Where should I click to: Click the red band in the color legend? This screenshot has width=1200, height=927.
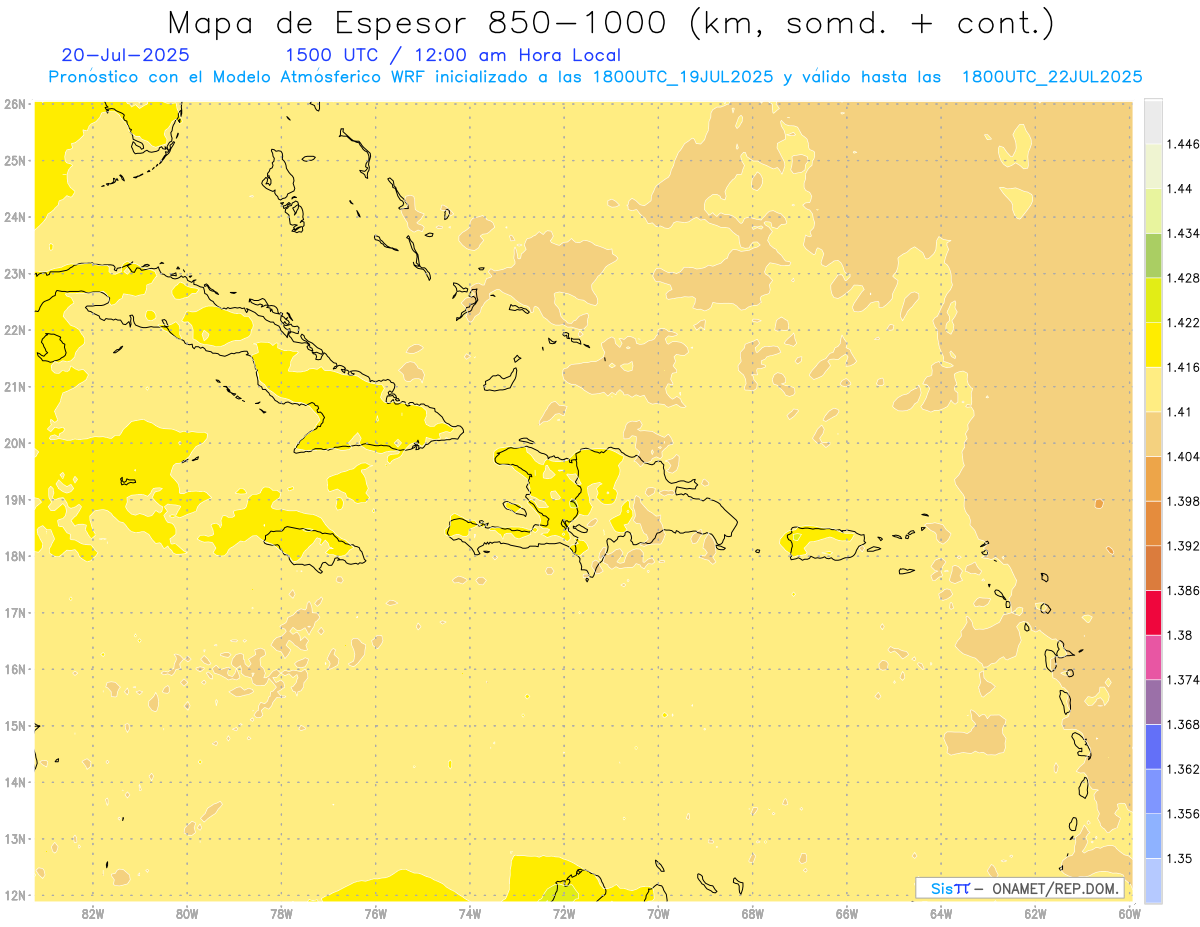(1153, 612)
